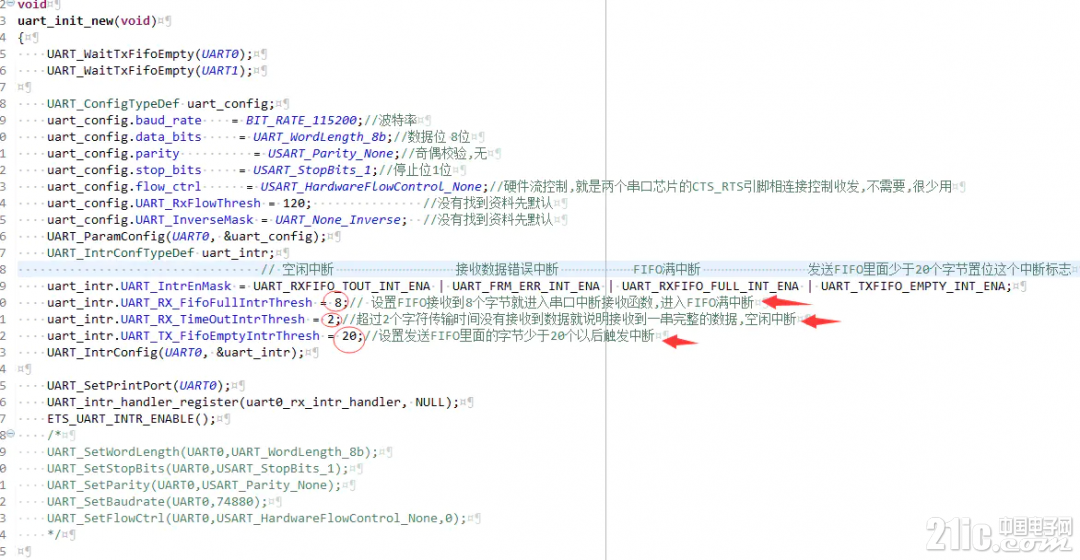Viewport: 1080px width, 560px height.
Task: Click the closing */ of the comment block
Action: pos(54,533)
